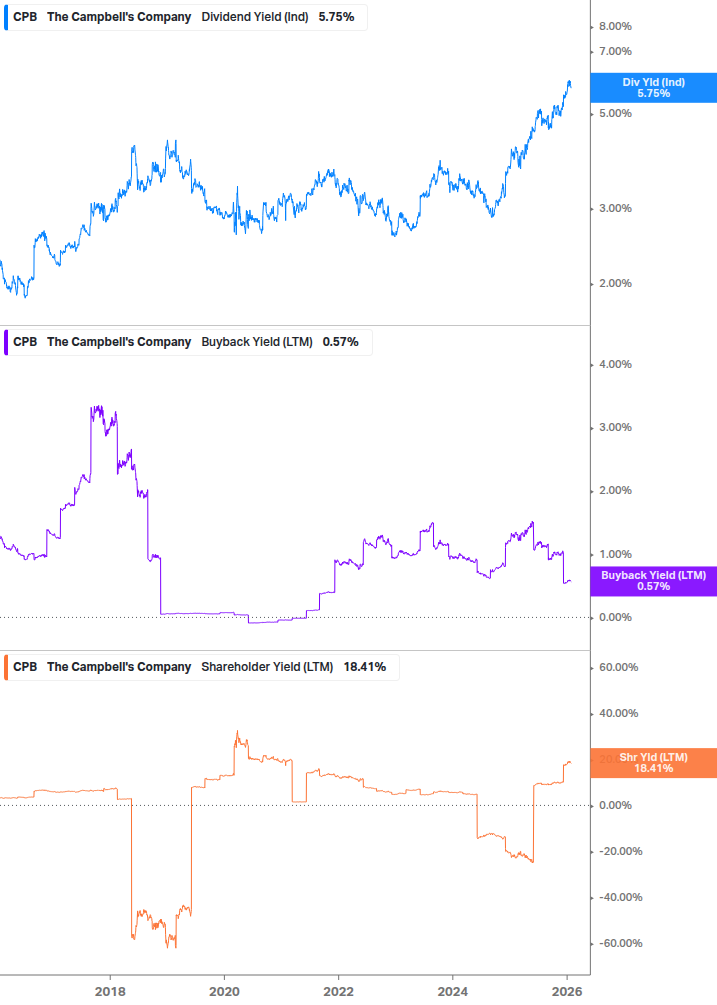Click the 8.00% tick on the dividend axis
Screen dimensions: 717x1005
(x=615, y=26)
